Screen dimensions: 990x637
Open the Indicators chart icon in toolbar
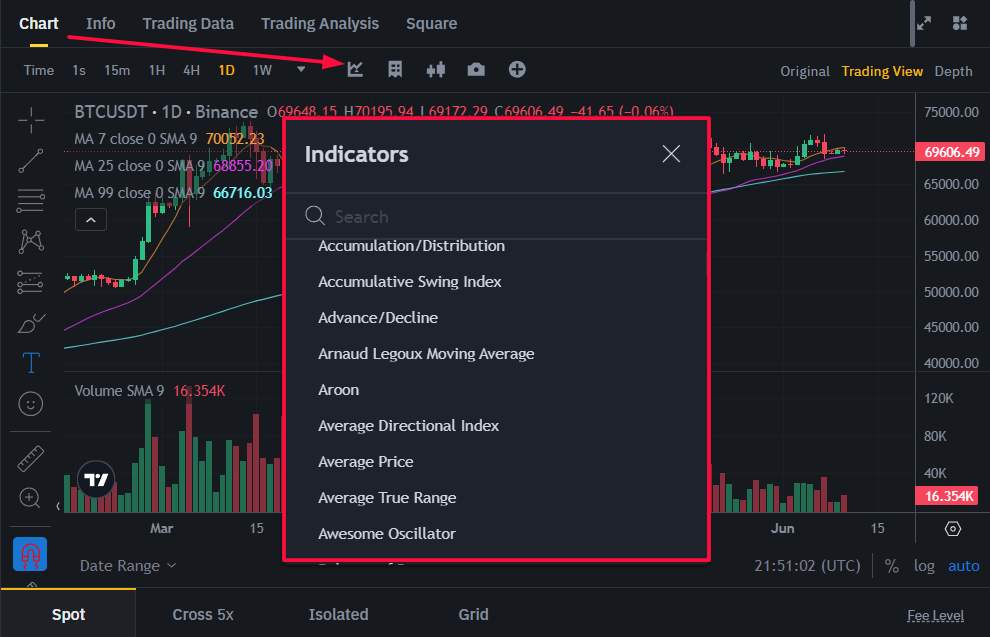coord(355,69)
